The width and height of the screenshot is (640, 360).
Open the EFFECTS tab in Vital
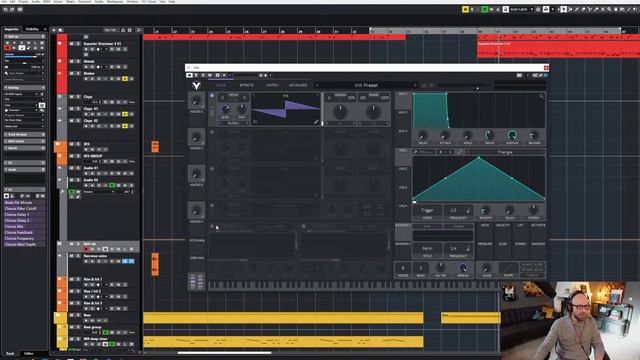[x=246, y=85]
